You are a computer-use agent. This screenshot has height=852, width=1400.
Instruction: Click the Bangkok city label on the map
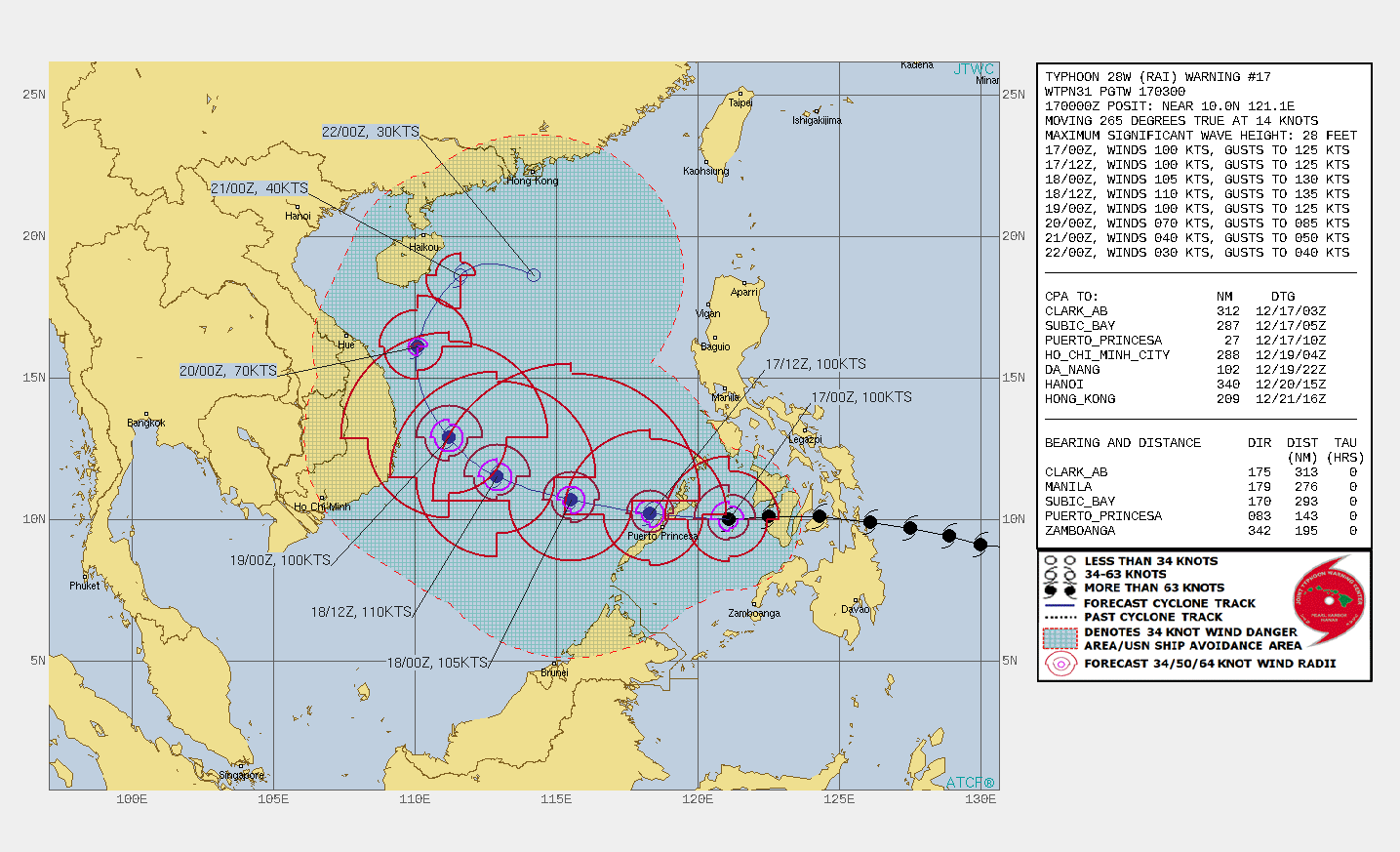(x=146, y=423)
